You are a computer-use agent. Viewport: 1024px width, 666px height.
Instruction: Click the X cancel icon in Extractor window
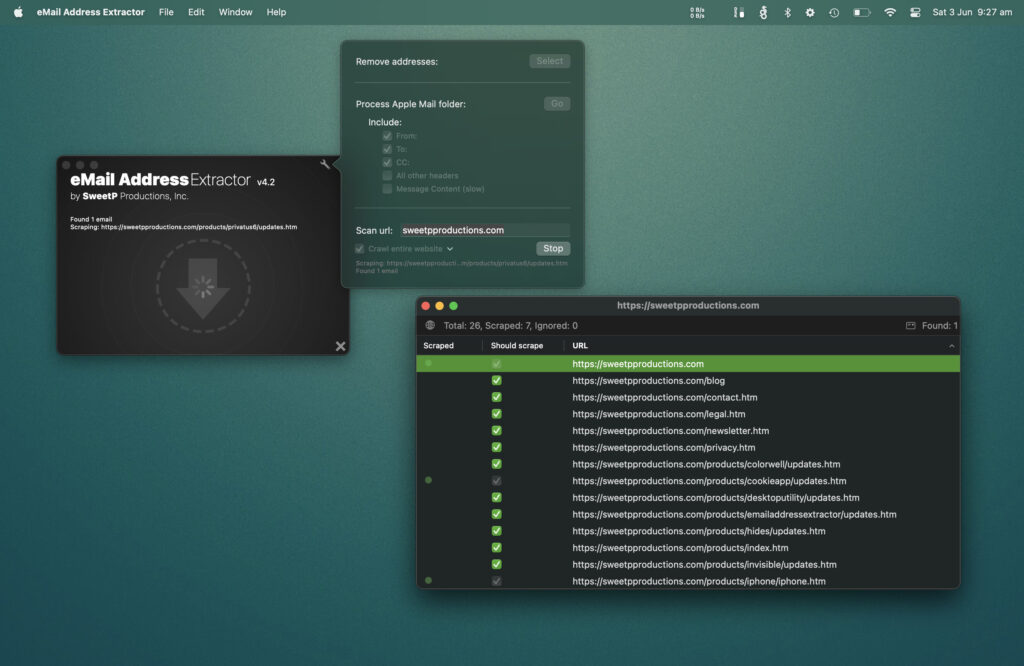click(340, 346)
